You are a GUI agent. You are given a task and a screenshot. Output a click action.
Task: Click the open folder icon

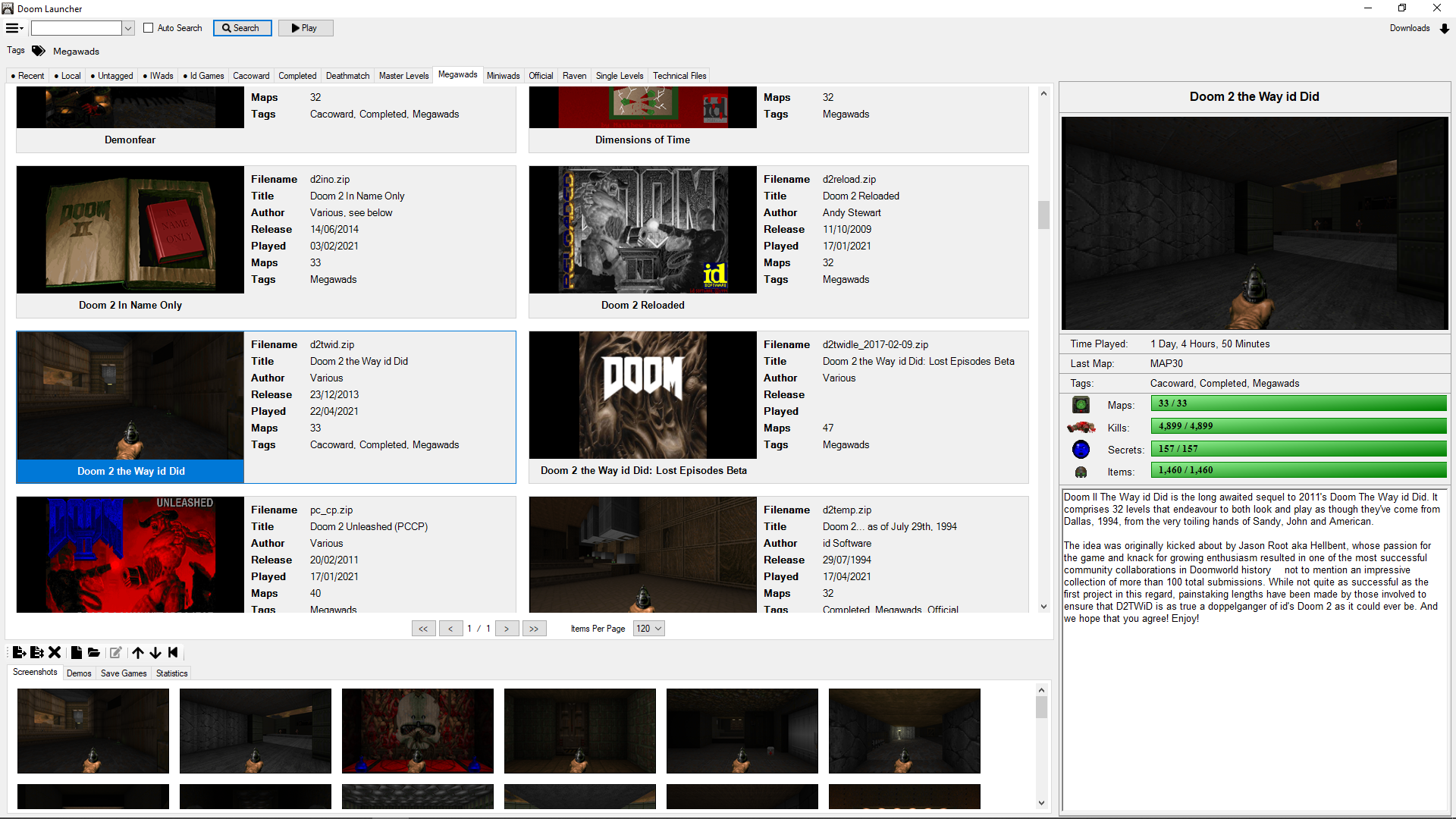(x=94, y=652)
